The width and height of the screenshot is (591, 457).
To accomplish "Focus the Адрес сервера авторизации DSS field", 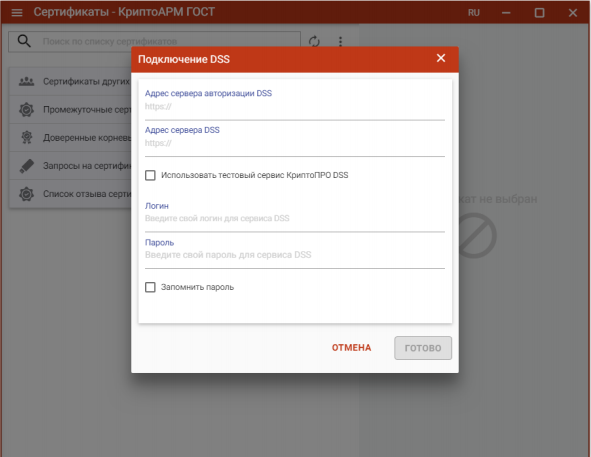I will coord(295,107).
